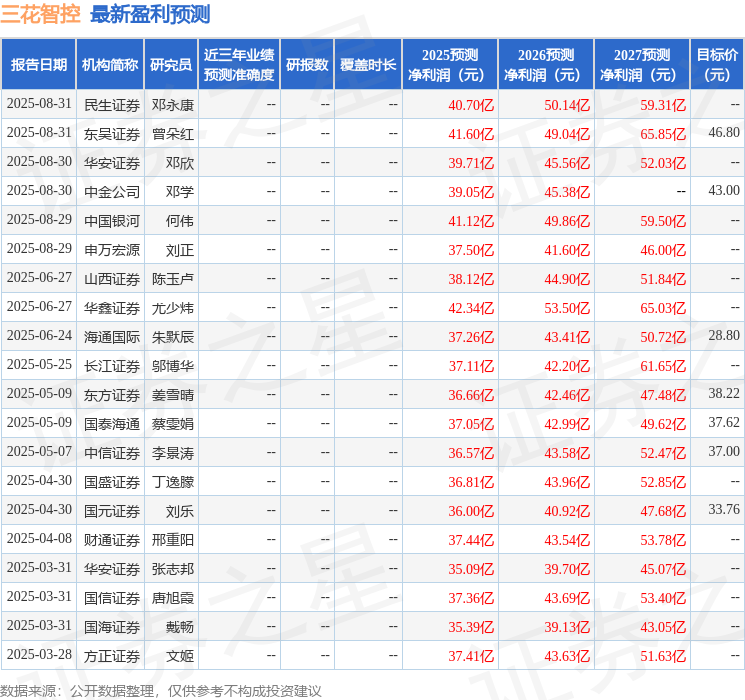Click the 40.70亿 profit value
Viewport: 745px width, 700px height.
click(471, 105)
